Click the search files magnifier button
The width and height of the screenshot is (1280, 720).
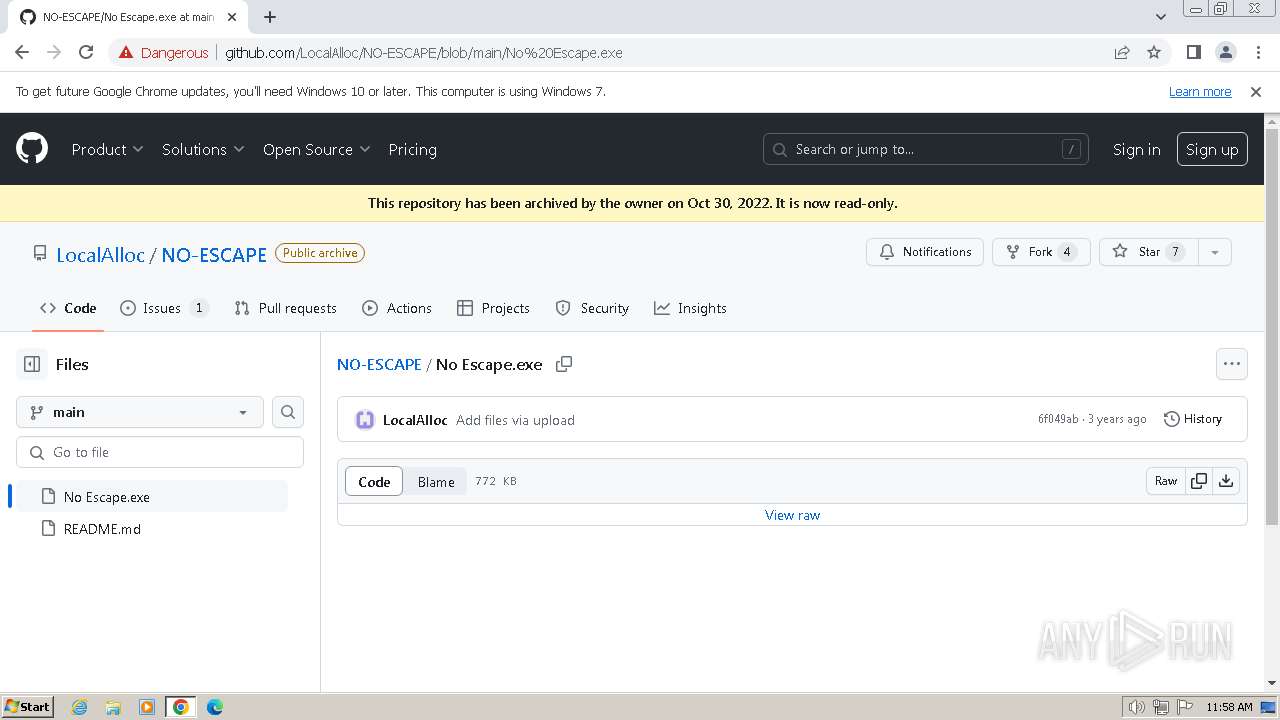[x=288, y=412]
